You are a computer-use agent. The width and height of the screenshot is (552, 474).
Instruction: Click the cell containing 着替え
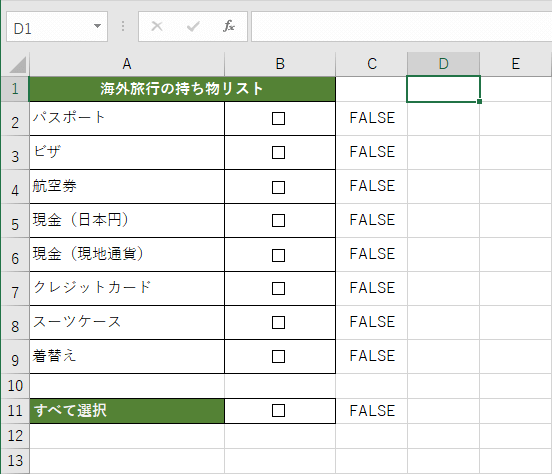click(127, 357)
